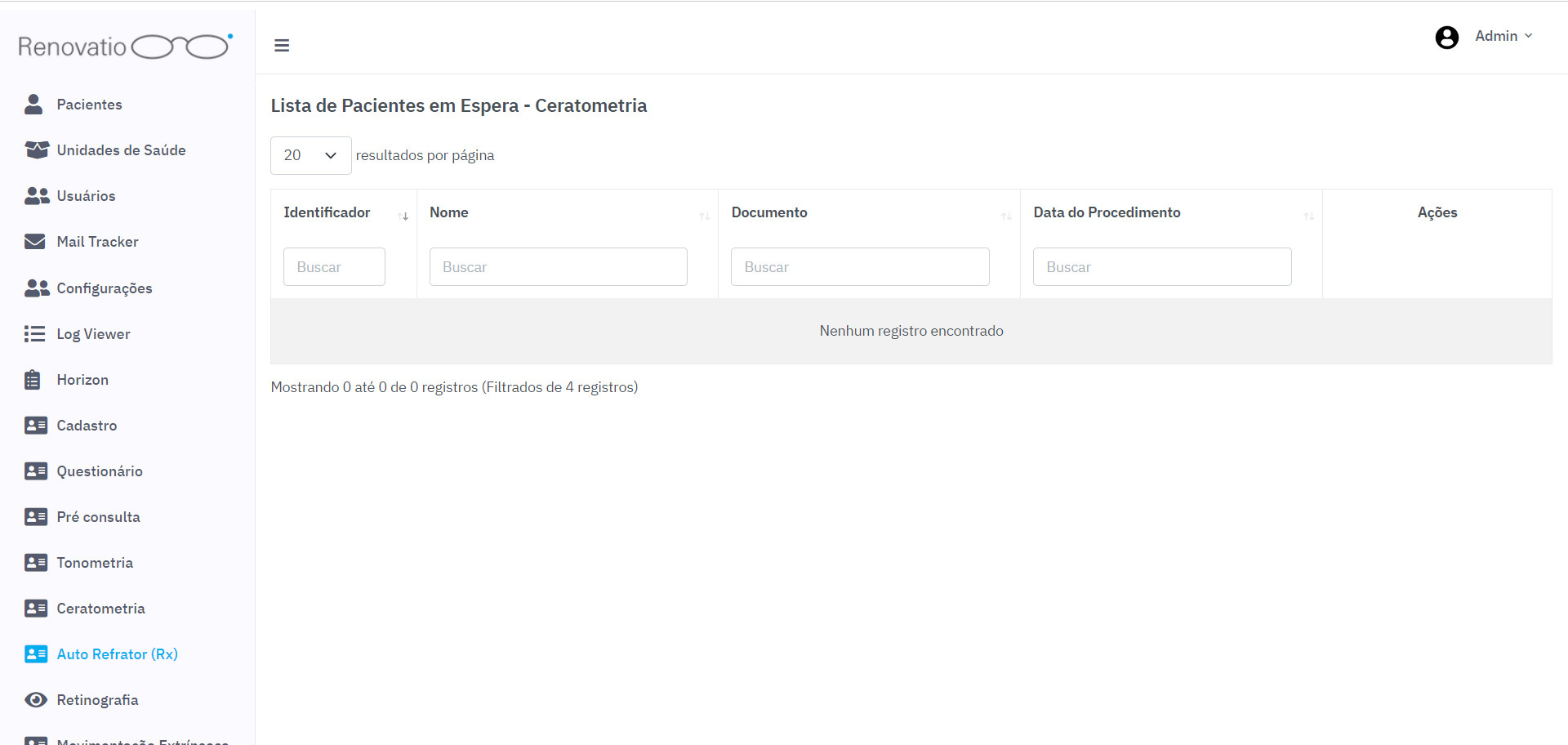Focus the Nome search field
The width and height of the screenshot is (1568, 745).
coord(558,267)
